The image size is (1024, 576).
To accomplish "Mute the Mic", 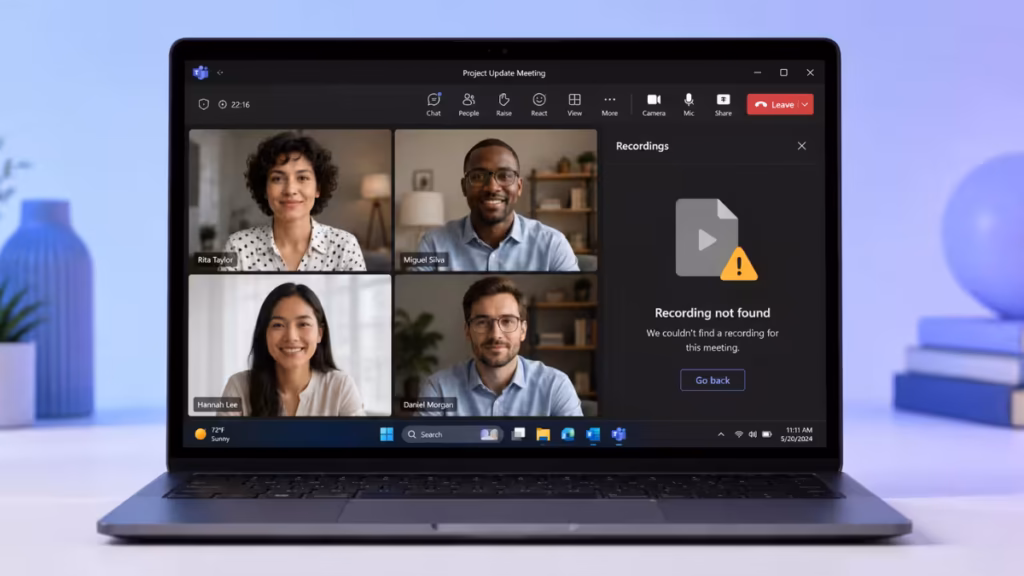I will 688,104.
